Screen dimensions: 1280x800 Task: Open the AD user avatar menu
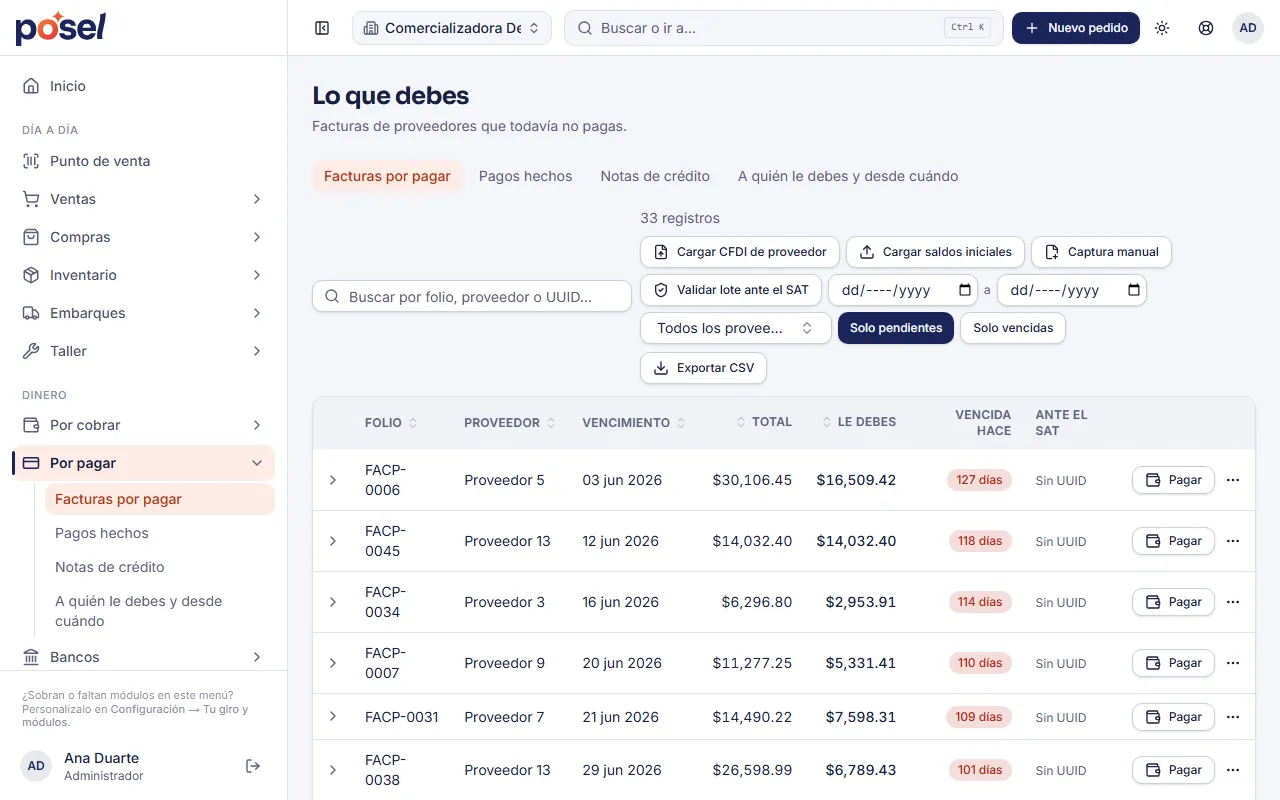(1248, 28)
